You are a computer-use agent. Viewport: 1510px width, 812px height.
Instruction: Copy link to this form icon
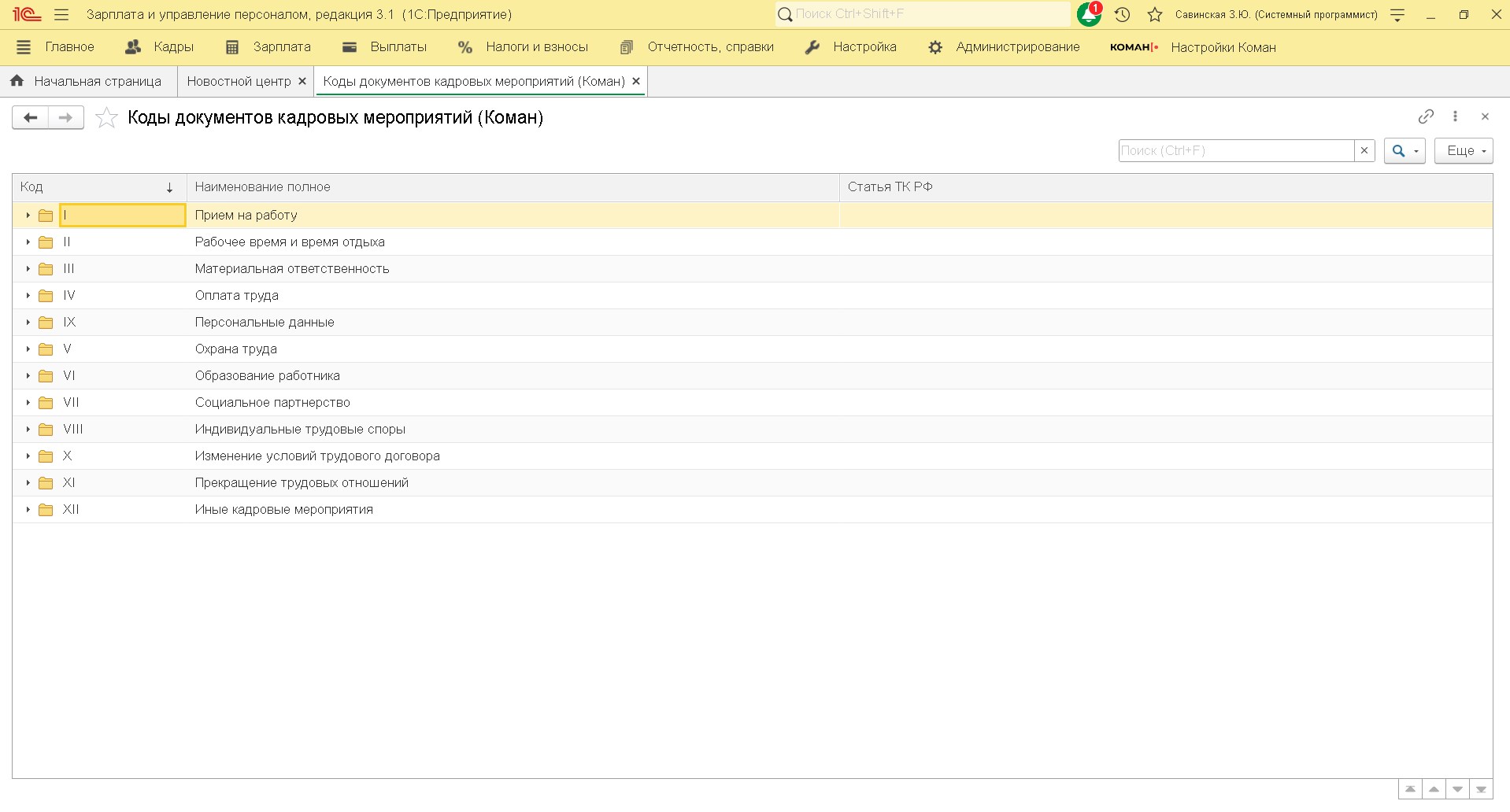click(x=1426, y=116)
